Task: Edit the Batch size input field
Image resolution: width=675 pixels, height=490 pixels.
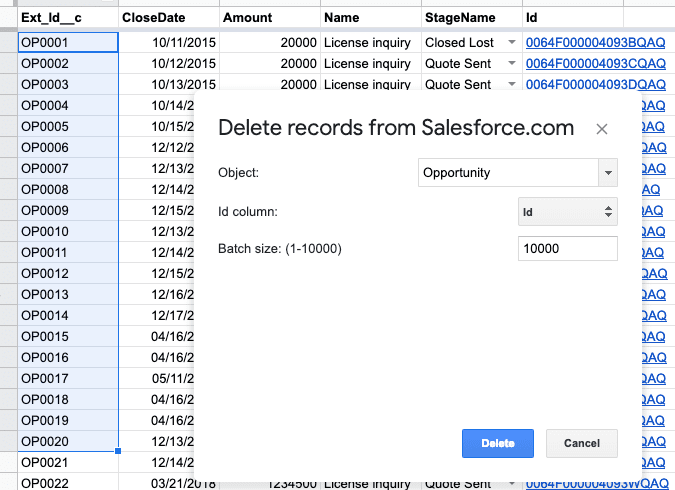Action: tap(567, 248)
